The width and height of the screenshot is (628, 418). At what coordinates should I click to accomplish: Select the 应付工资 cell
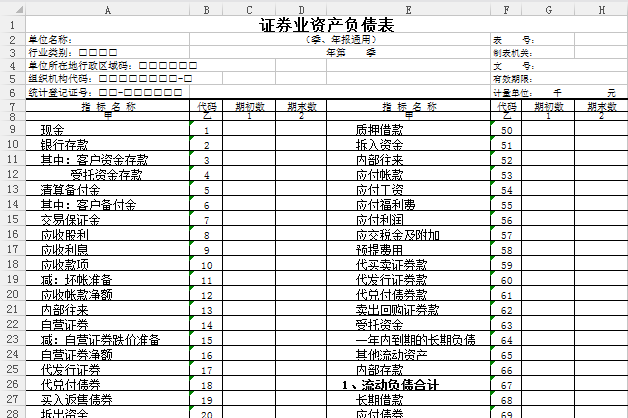pyautogui.click(x=380, y=189)
